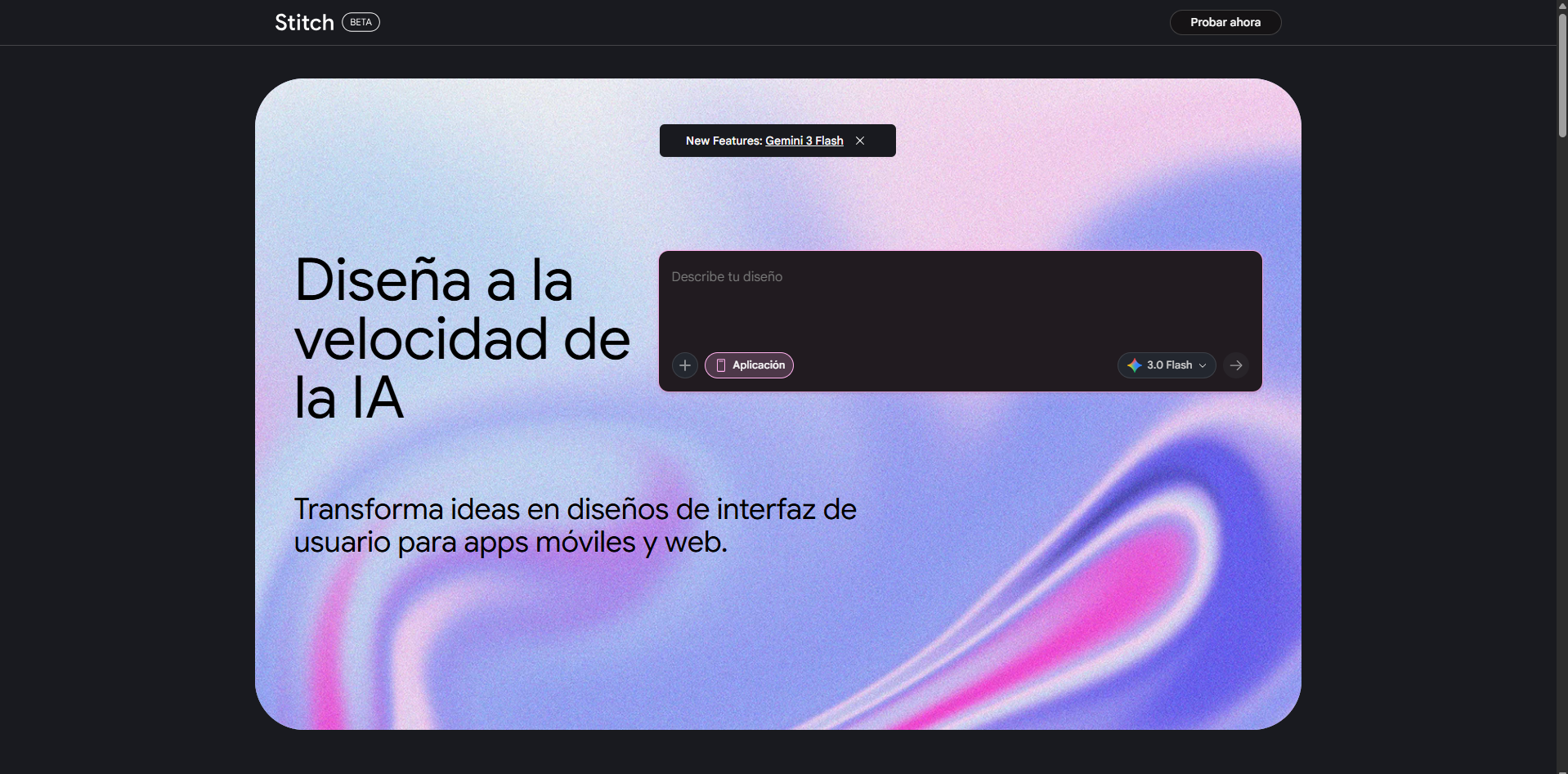This screenshot has width=1568, height=774.
Task: Click the Transforma ideas subtitle text
Action: pos(575,525)
